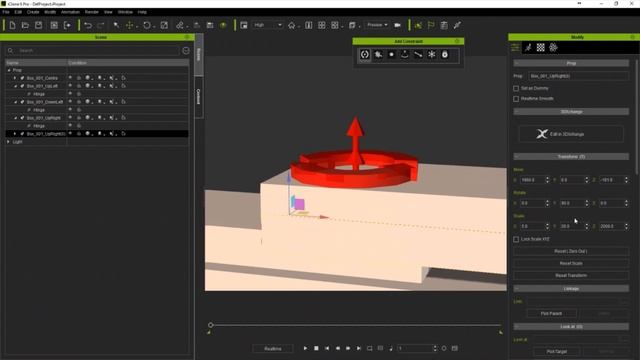Toggle the check mark beside Box_001_UpRight
The height and width of the screenshot is (360, 640).
(22, 118)
